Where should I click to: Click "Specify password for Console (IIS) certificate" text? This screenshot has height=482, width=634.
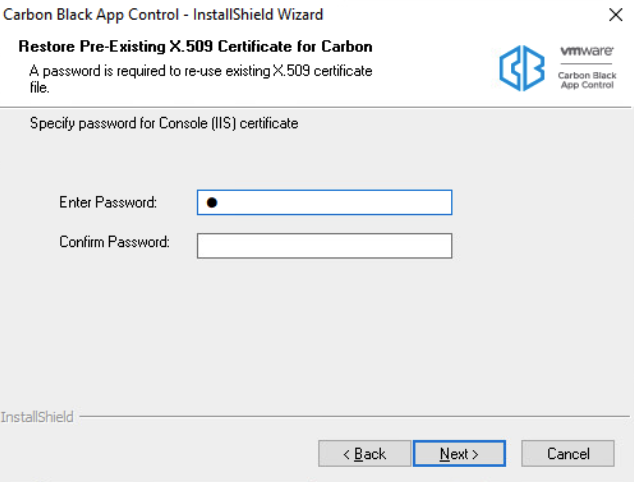(164, 123)
